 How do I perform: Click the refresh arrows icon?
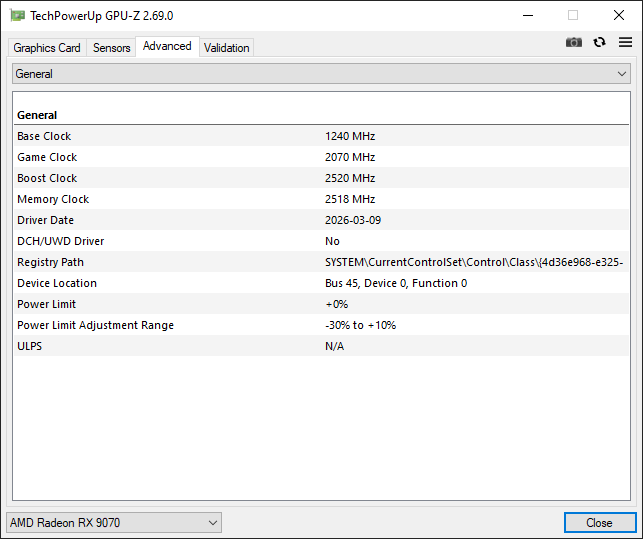coord(600,42)
